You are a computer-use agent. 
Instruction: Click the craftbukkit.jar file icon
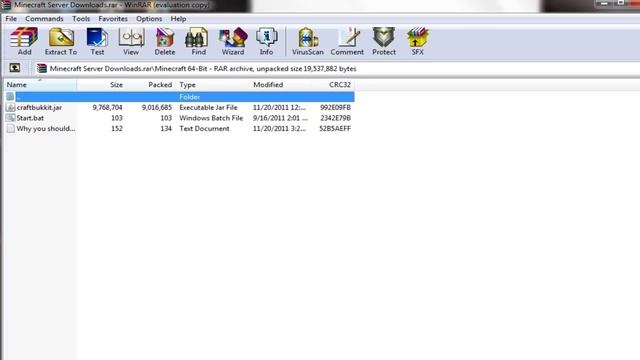tap(11, 107)
